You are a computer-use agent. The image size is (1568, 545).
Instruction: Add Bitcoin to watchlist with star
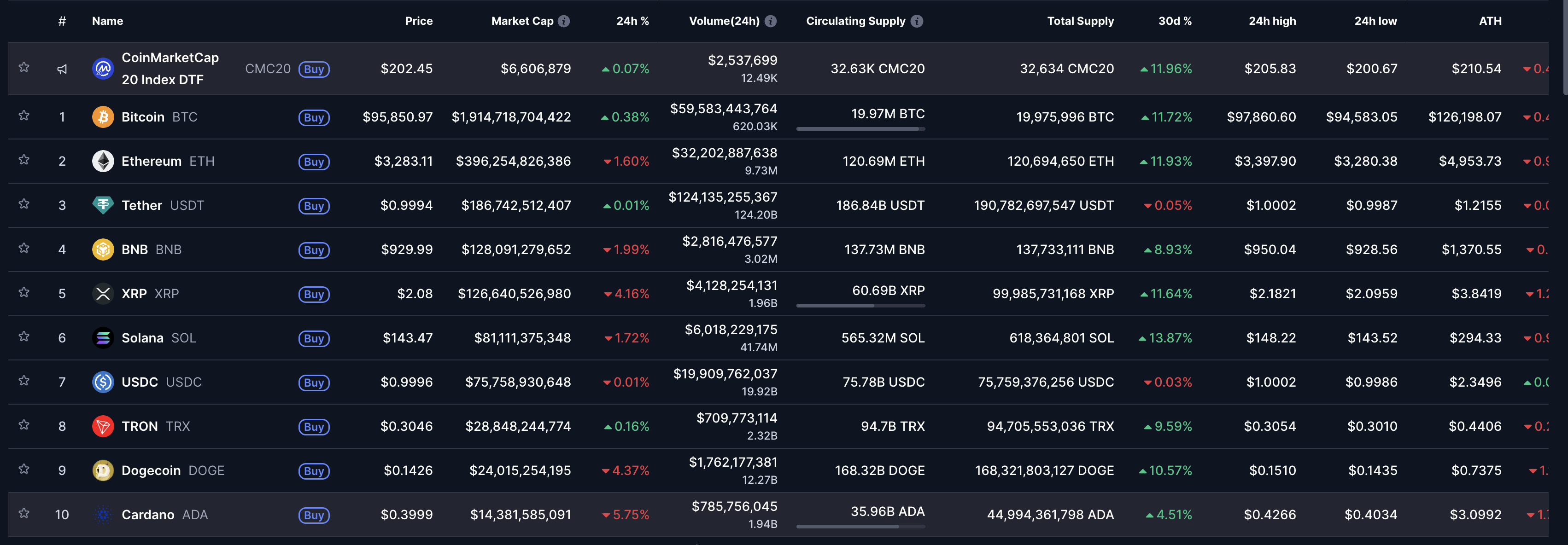tap(24, 116)
